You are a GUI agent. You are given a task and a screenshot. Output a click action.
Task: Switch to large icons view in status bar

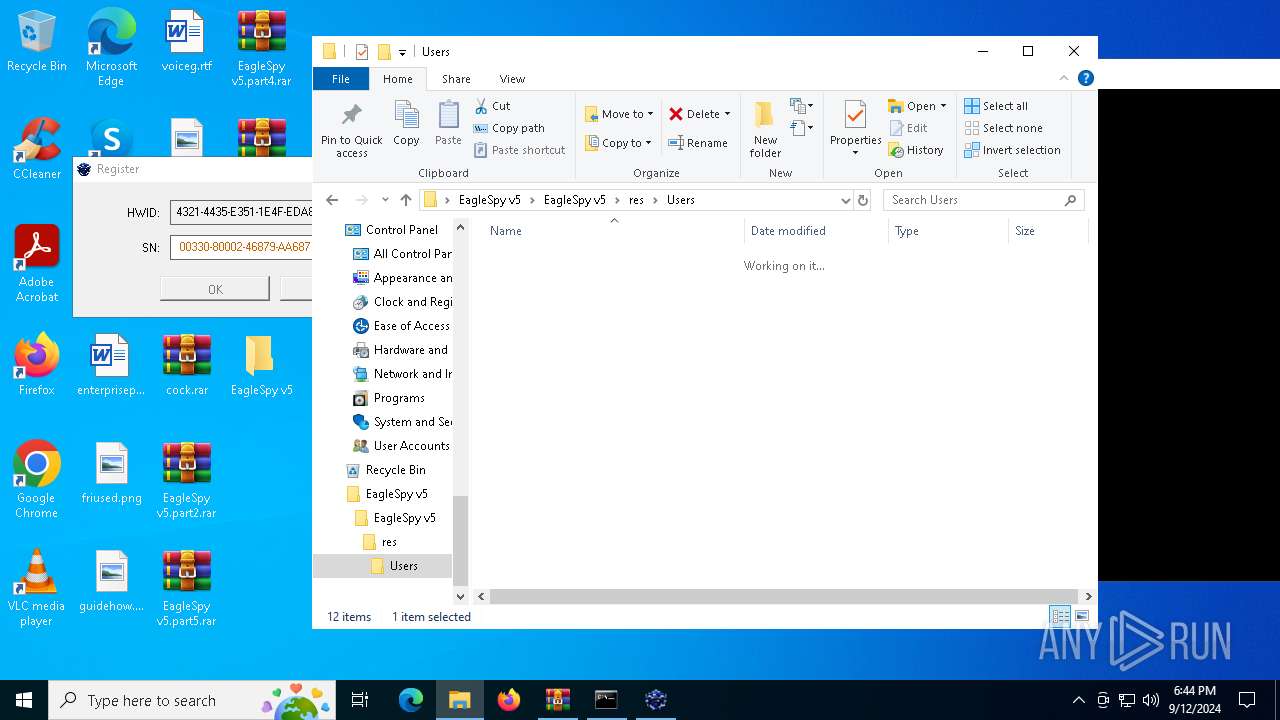click(x=1081, y=617)
